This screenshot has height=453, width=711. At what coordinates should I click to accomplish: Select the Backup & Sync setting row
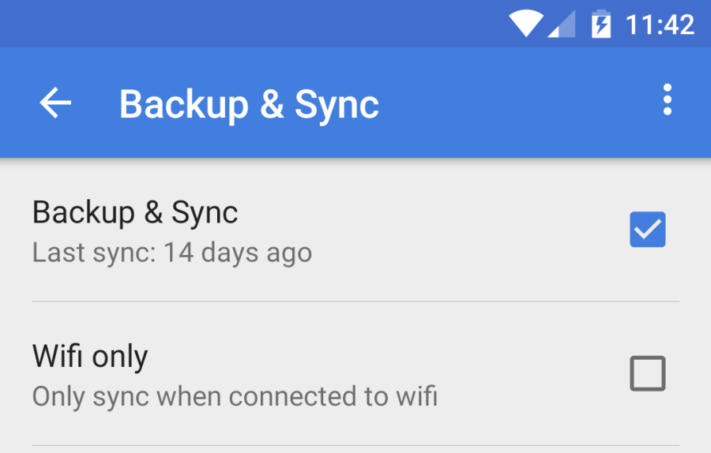point(356,230)
